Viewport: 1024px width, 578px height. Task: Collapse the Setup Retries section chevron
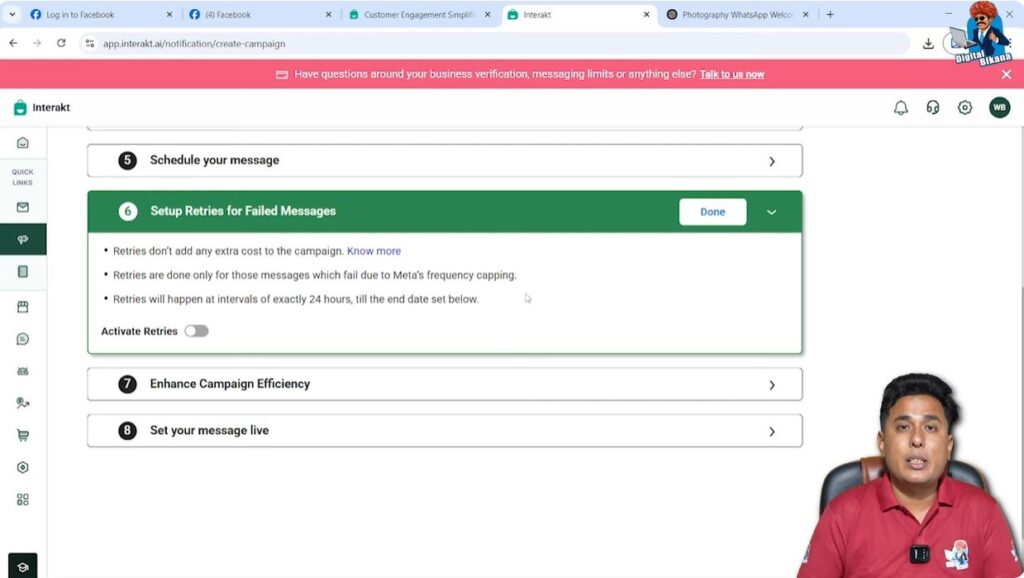[x=771, y=212]
